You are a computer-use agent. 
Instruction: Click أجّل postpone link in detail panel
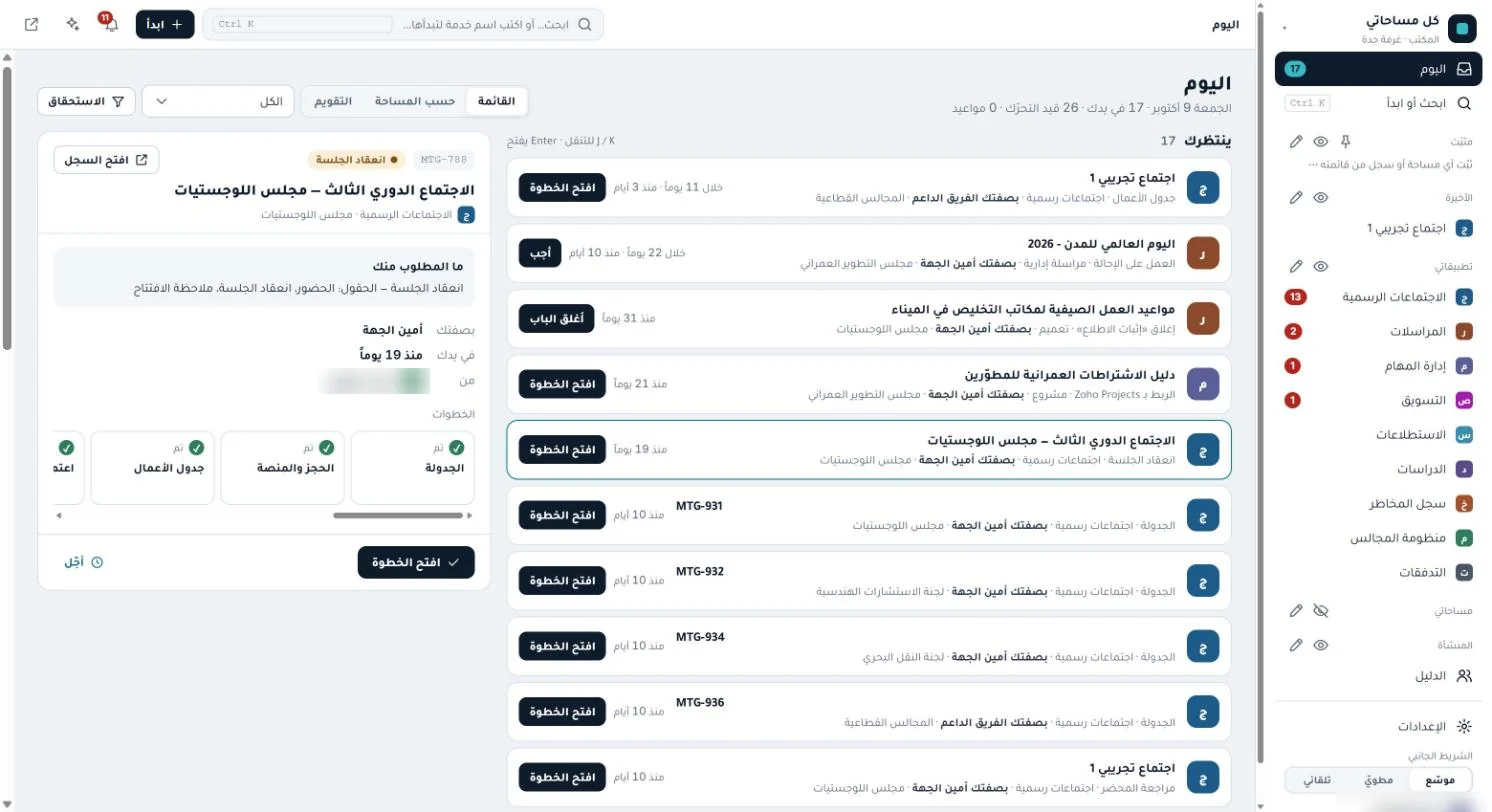point(84,562)
